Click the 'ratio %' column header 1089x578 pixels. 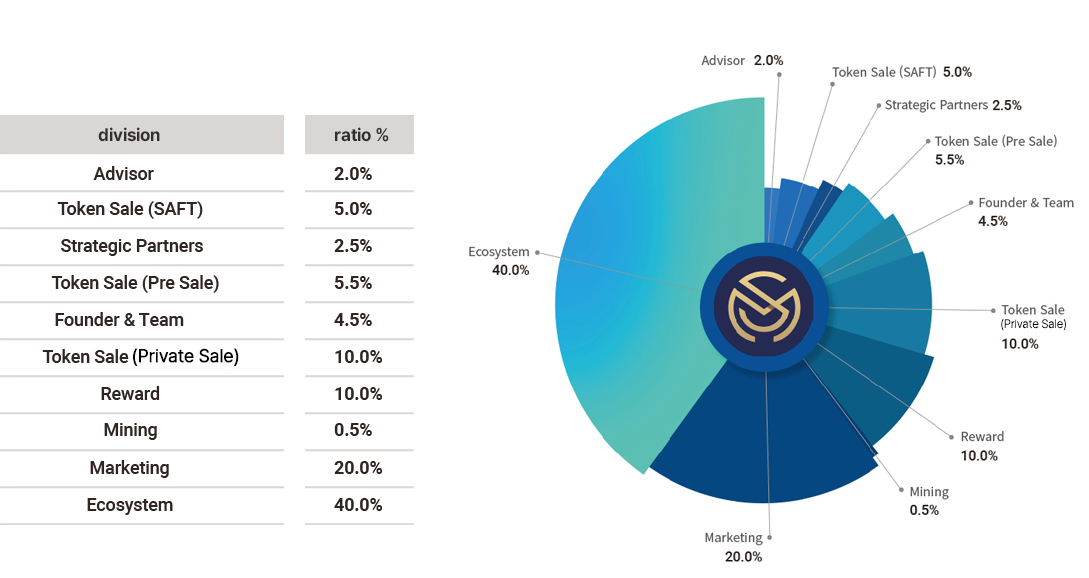[x=359, y=135]
